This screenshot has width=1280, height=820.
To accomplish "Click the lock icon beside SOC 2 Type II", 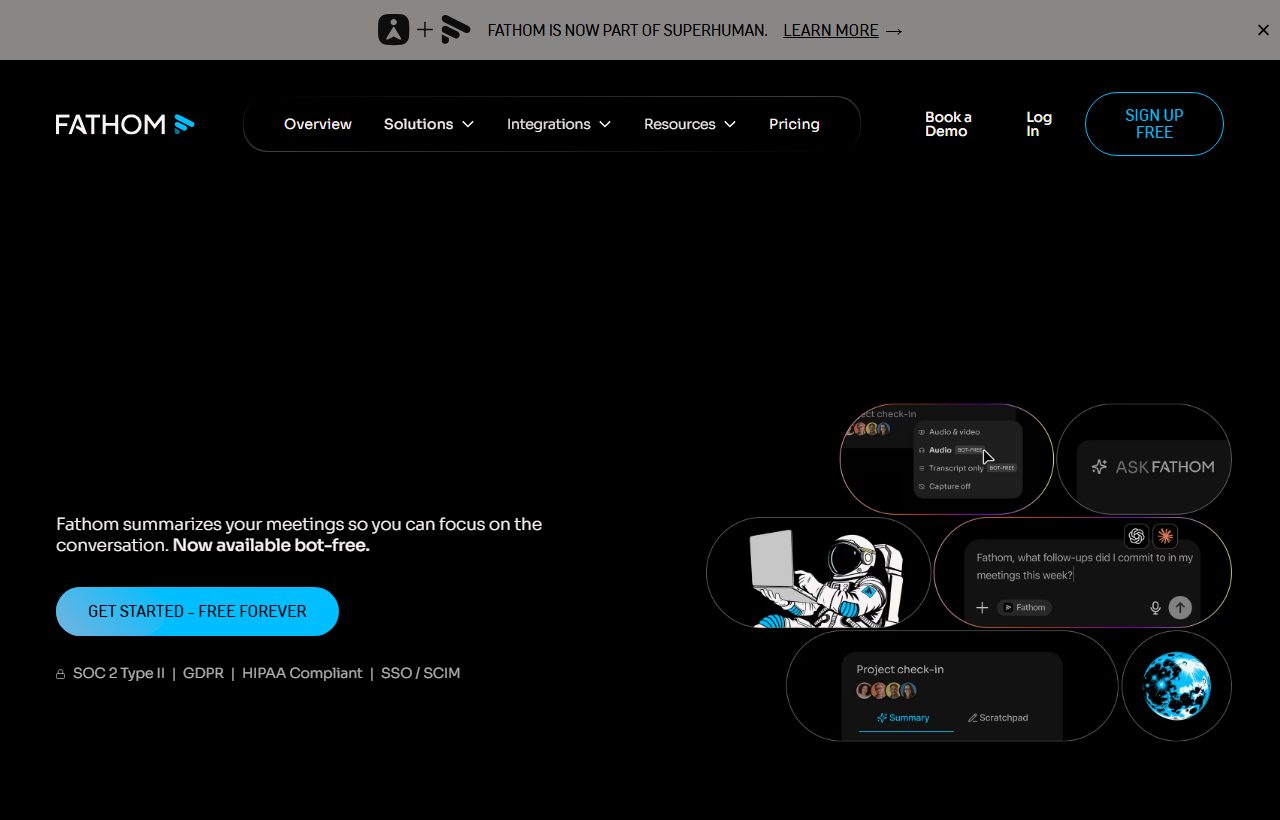I will pyautogui.click(x=61, y=674).
